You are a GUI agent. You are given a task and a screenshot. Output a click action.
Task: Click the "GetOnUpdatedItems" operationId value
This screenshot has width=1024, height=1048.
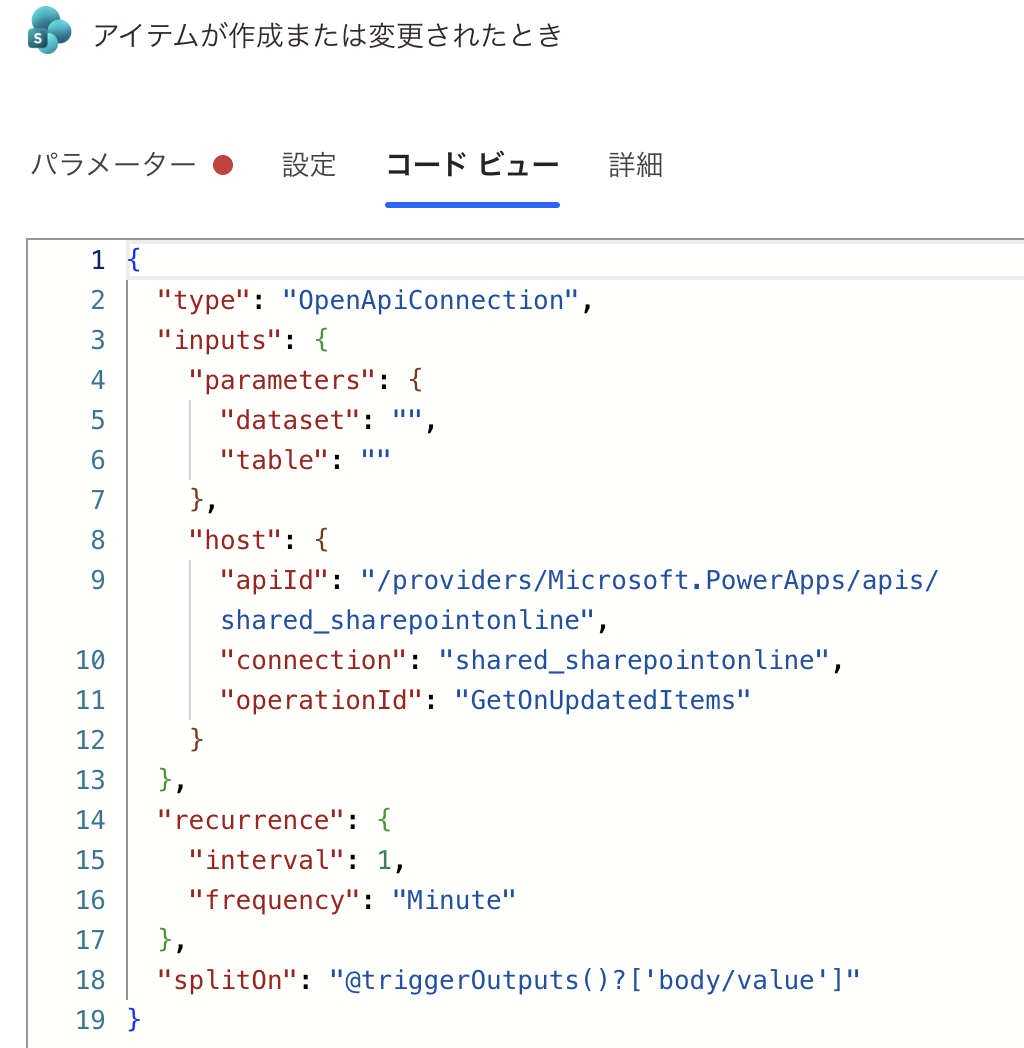point(602,700)
